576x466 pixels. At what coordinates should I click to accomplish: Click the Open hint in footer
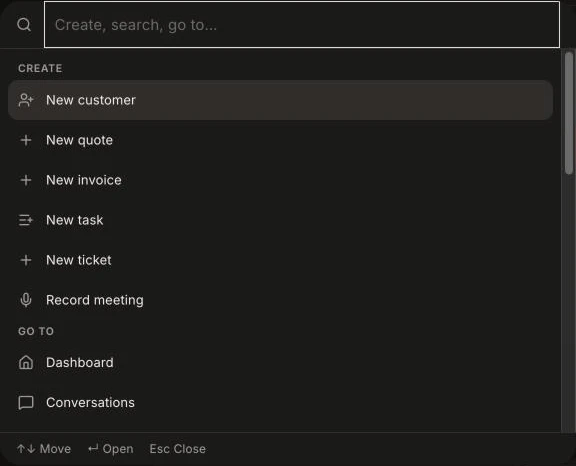[111, 449]
